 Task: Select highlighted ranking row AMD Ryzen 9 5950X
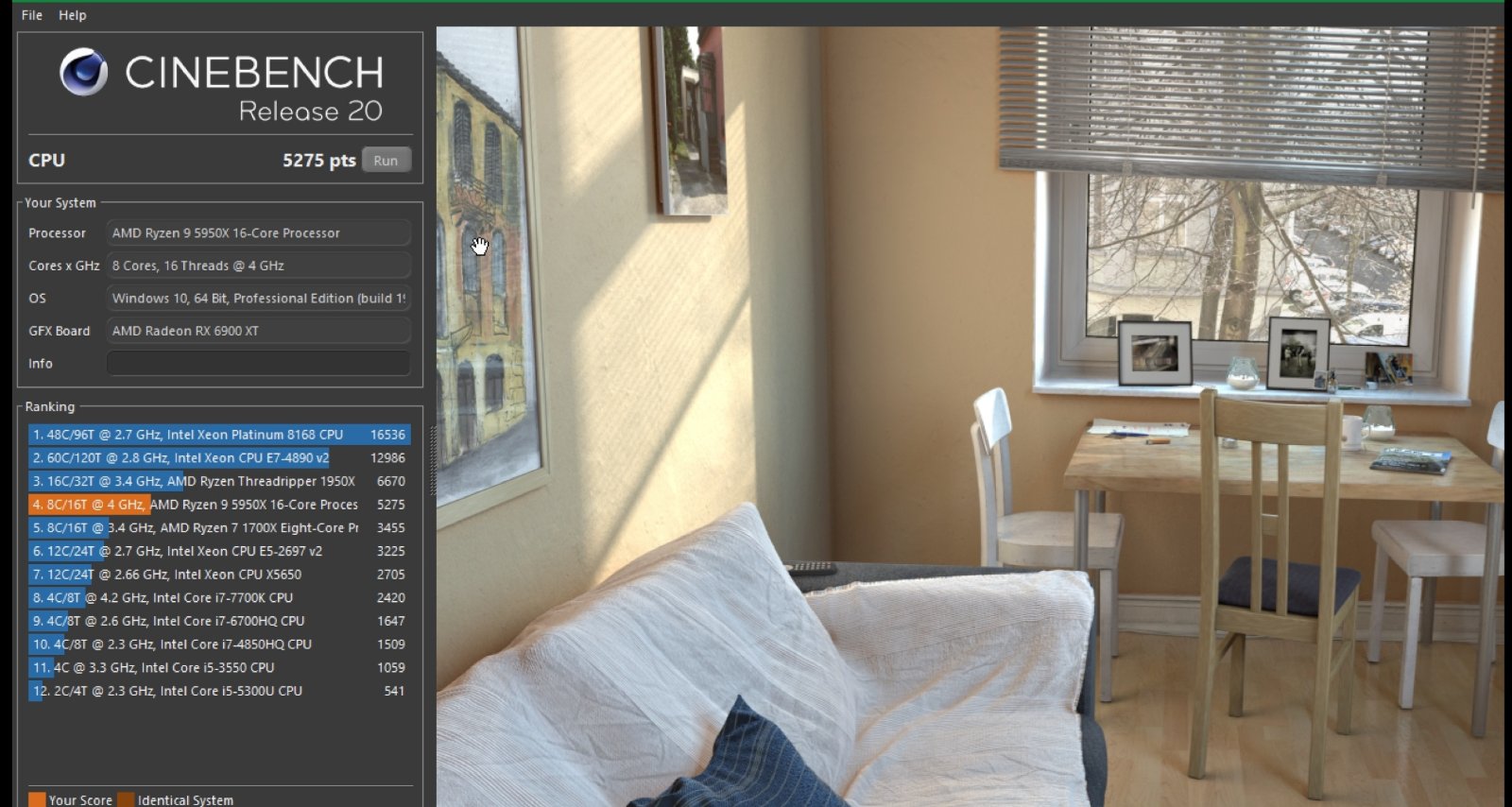coord(219,505)
